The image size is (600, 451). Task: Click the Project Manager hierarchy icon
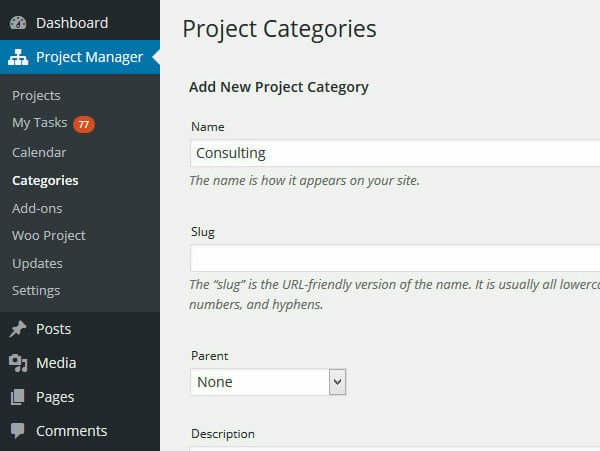coord(18,57)
